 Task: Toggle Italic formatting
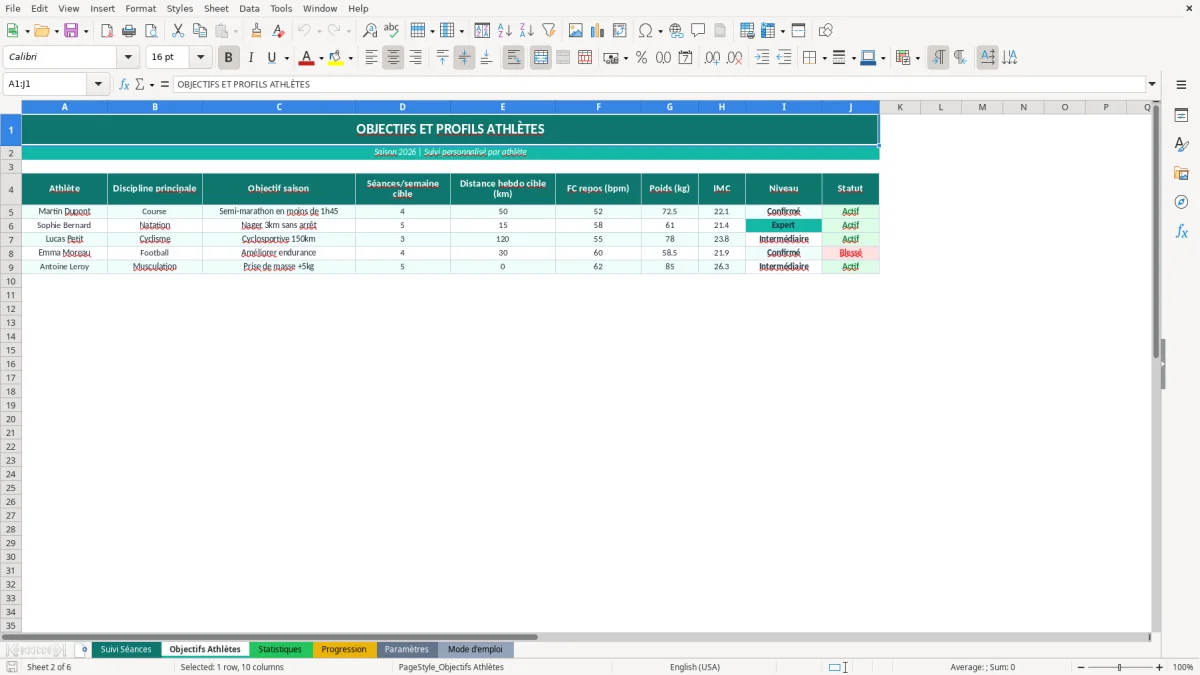click(251, 58)
